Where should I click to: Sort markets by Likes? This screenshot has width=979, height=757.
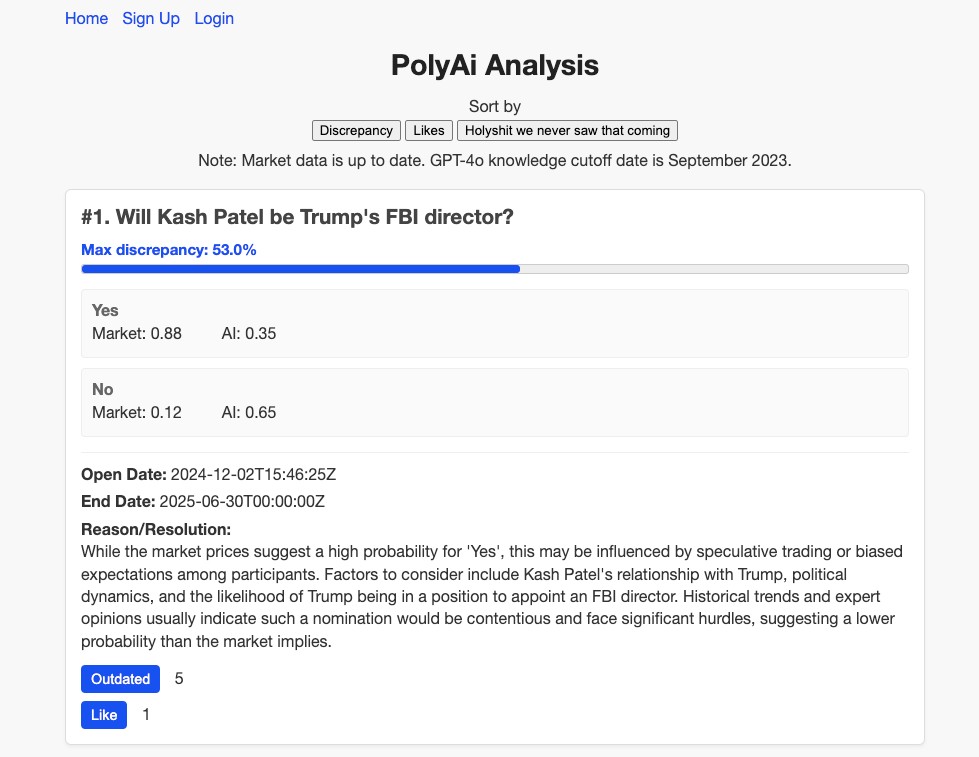(429, 131)
